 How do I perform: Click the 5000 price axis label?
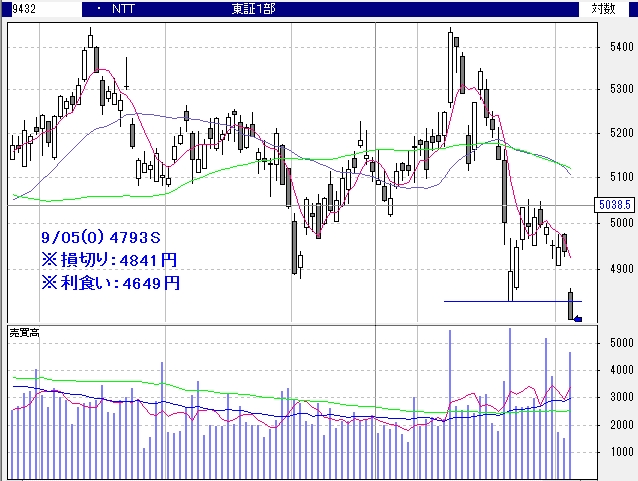pyautogui.click(x=610, y=223)
